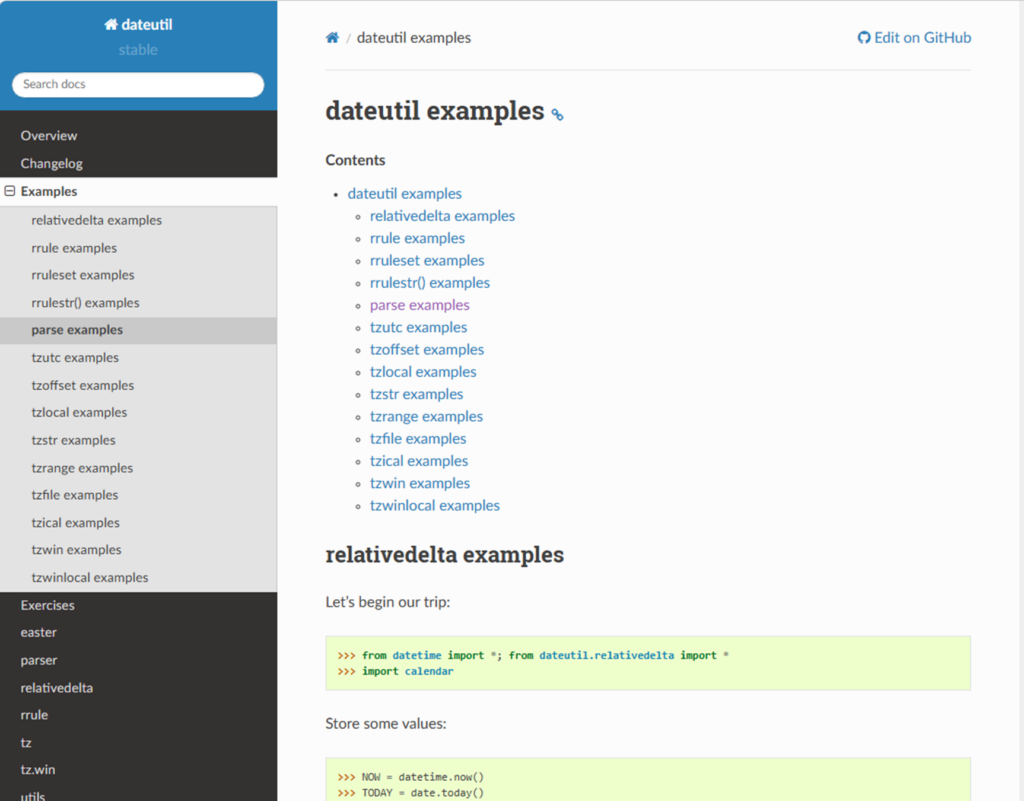Click tzwin examples link in Contents list
The height and width of the screenshot is (801, 1024).
coord(420,483)
